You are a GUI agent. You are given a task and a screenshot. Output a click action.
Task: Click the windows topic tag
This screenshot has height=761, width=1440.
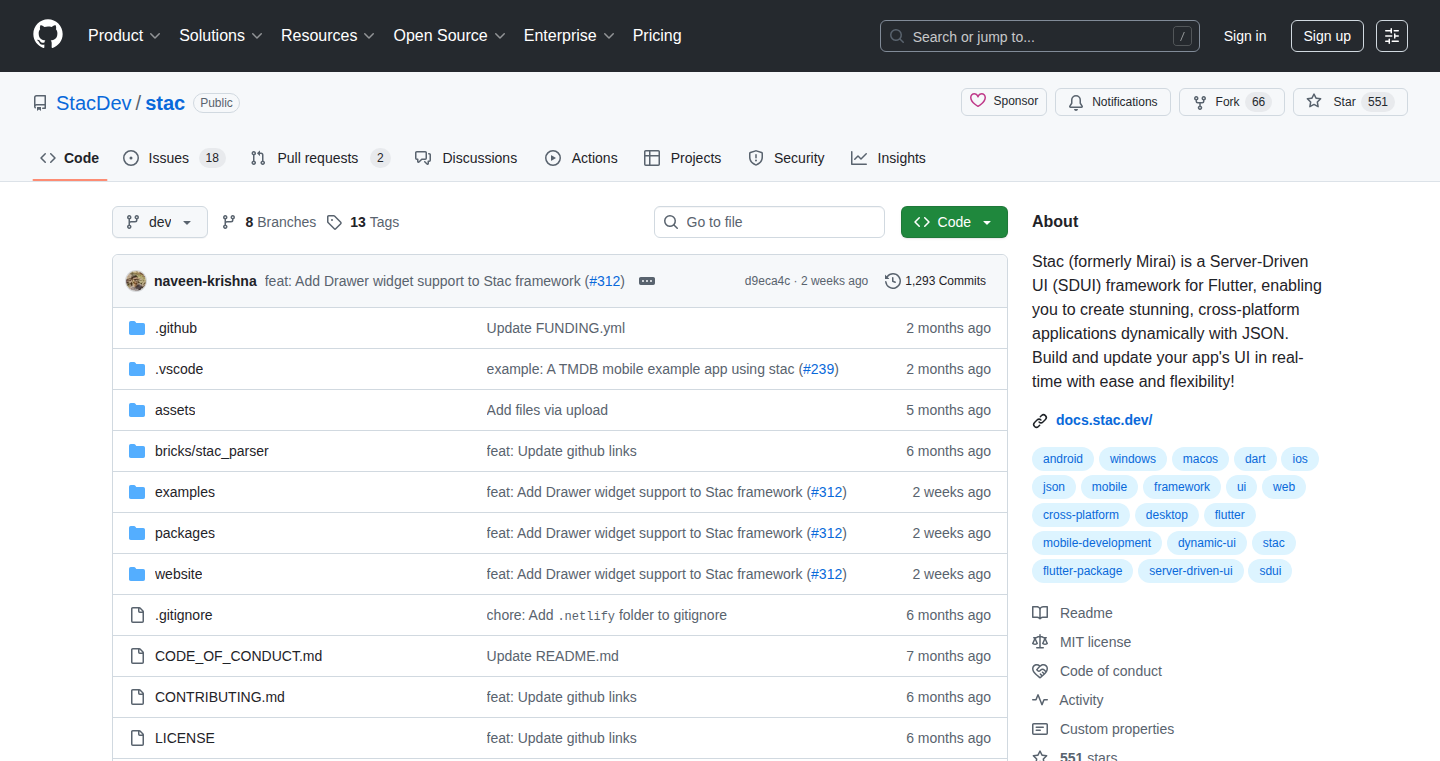click(x=1133, y=459)
